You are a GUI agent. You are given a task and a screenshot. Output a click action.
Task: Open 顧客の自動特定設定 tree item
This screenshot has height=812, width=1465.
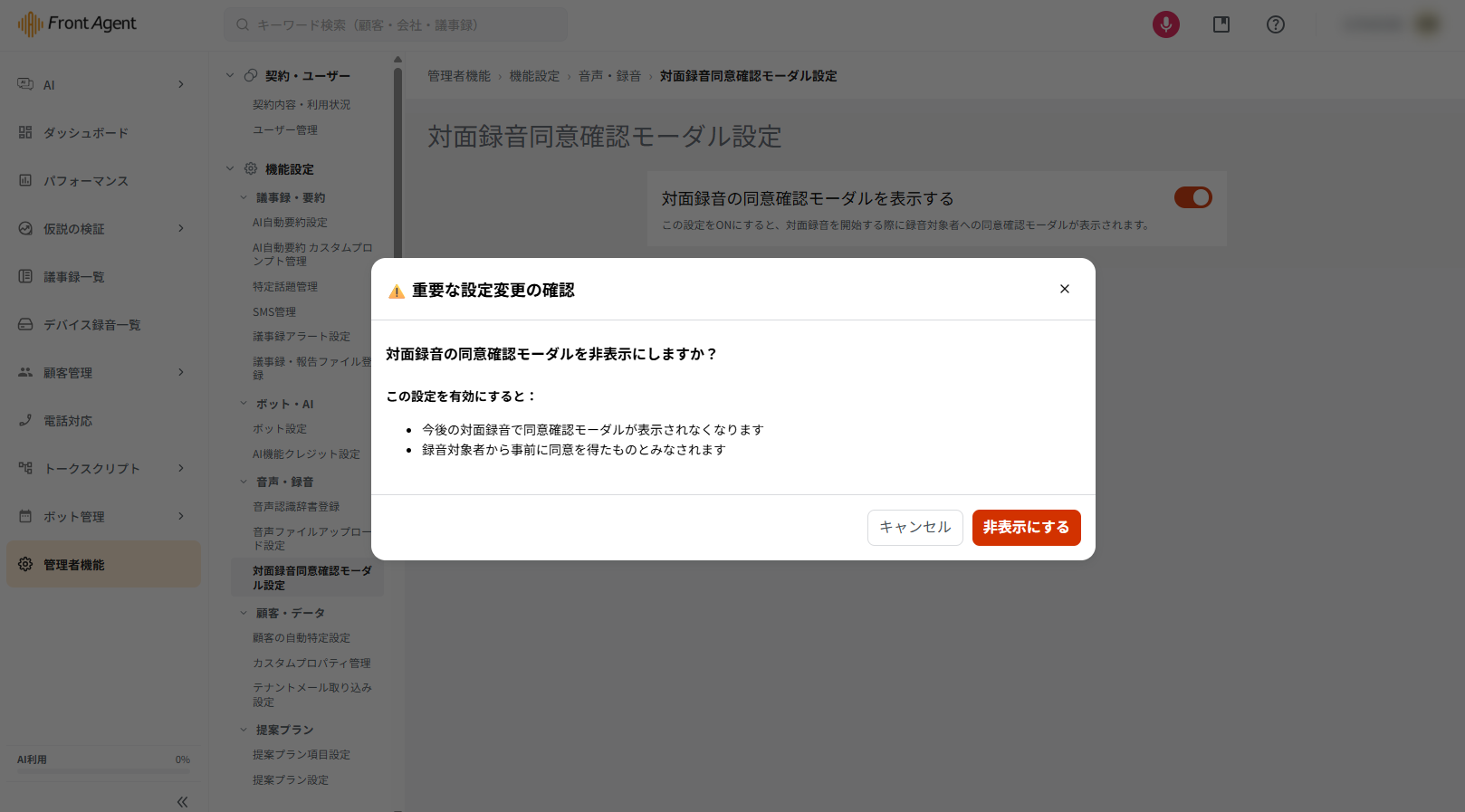[x=302, y=638]
